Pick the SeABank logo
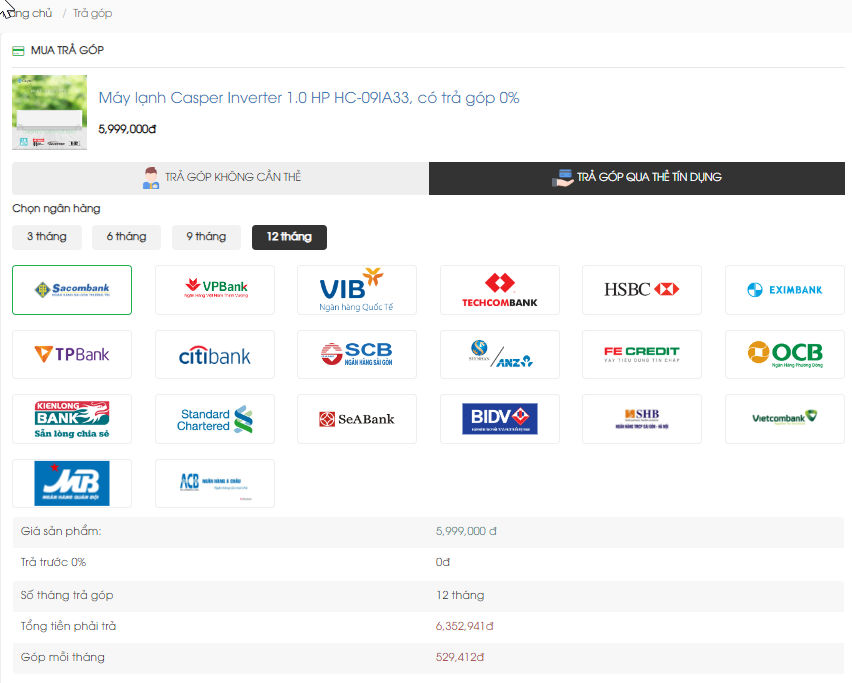852x683 pixels. coord(357,419)
